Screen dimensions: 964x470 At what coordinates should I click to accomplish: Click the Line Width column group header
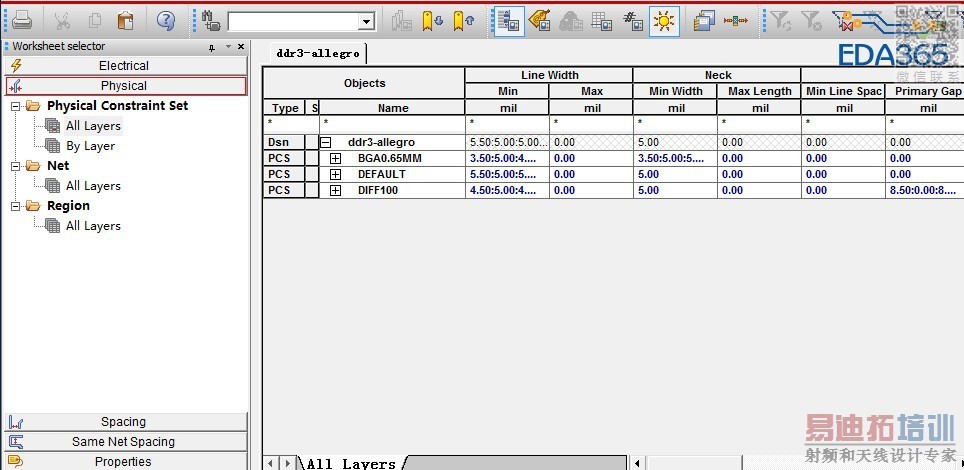(x=550, y=75)
